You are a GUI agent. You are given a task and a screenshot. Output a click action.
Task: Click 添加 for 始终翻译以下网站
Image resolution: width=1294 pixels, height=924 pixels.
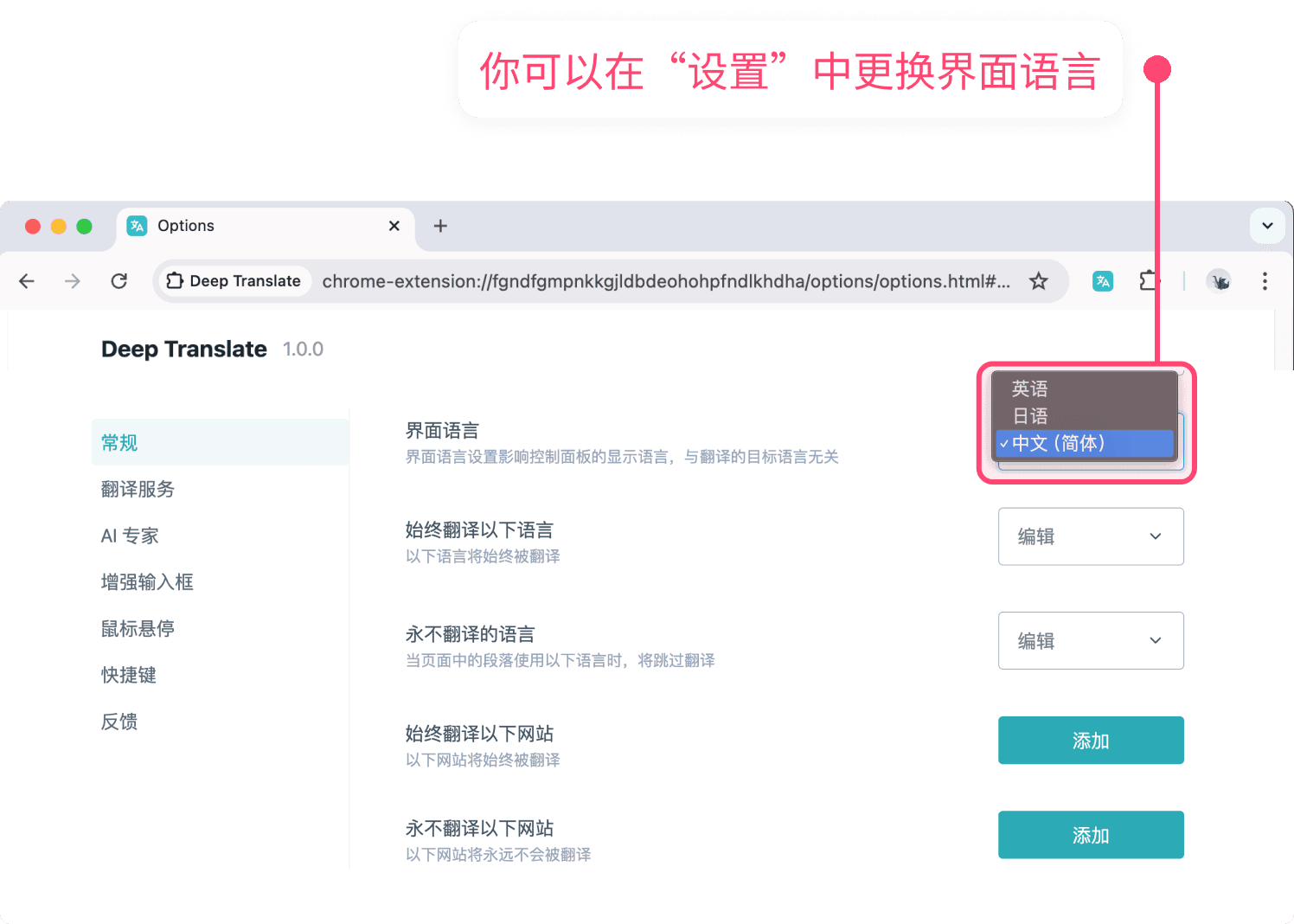click(x=1090, y=741)
